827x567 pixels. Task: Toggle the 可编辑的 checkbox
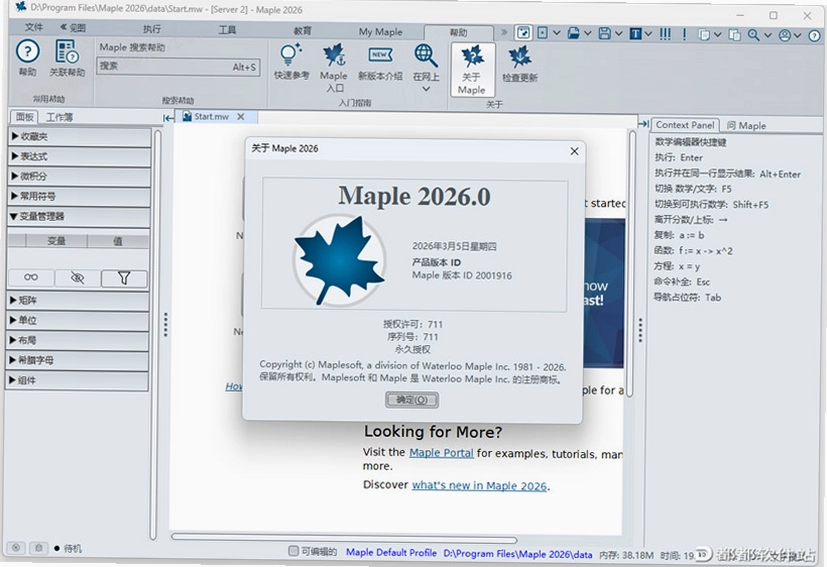[293, 551]
